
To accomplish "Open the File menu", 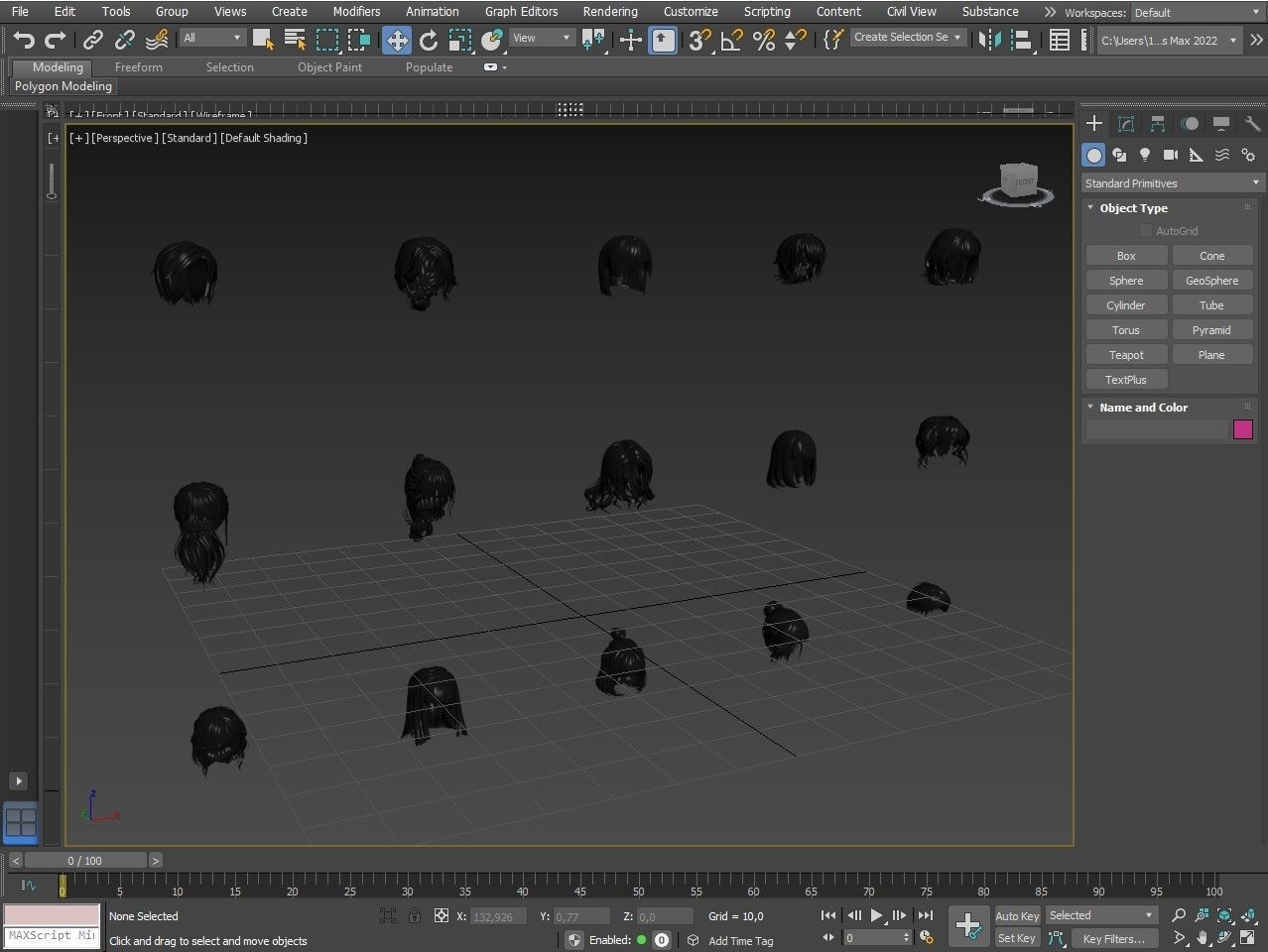I will (x=20, y=12).
